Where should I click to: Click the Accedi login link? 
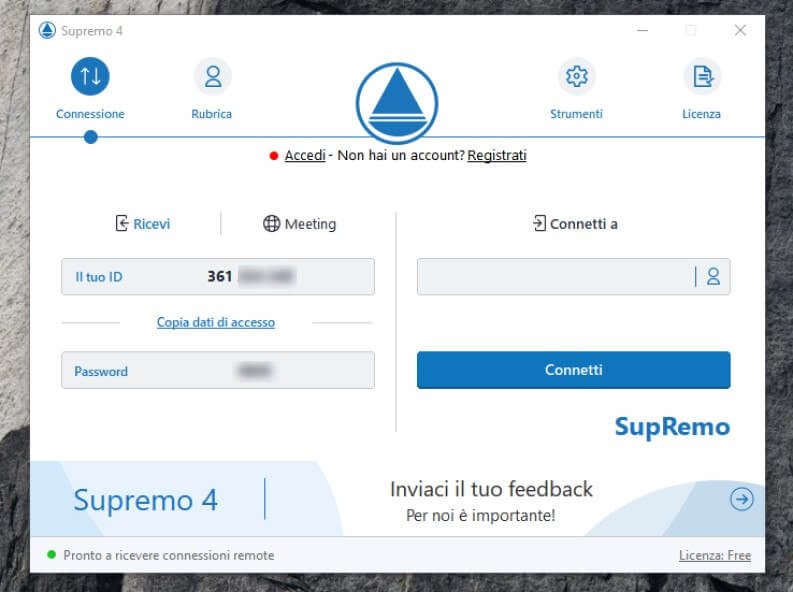click(x=305, y=155)
